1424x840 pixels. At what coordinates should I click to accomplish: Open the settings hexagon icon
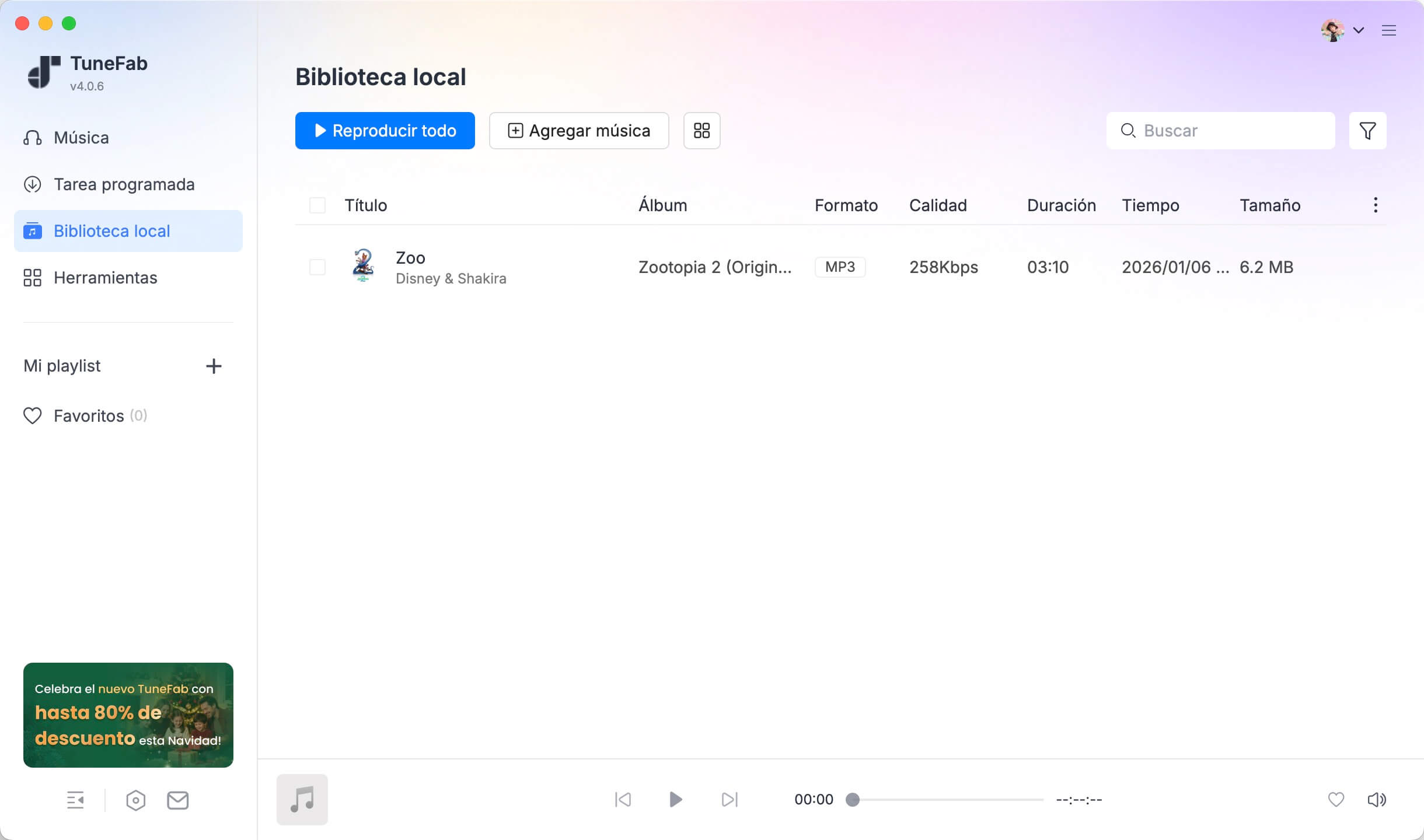pyautogui.click(x=135, y=800)
